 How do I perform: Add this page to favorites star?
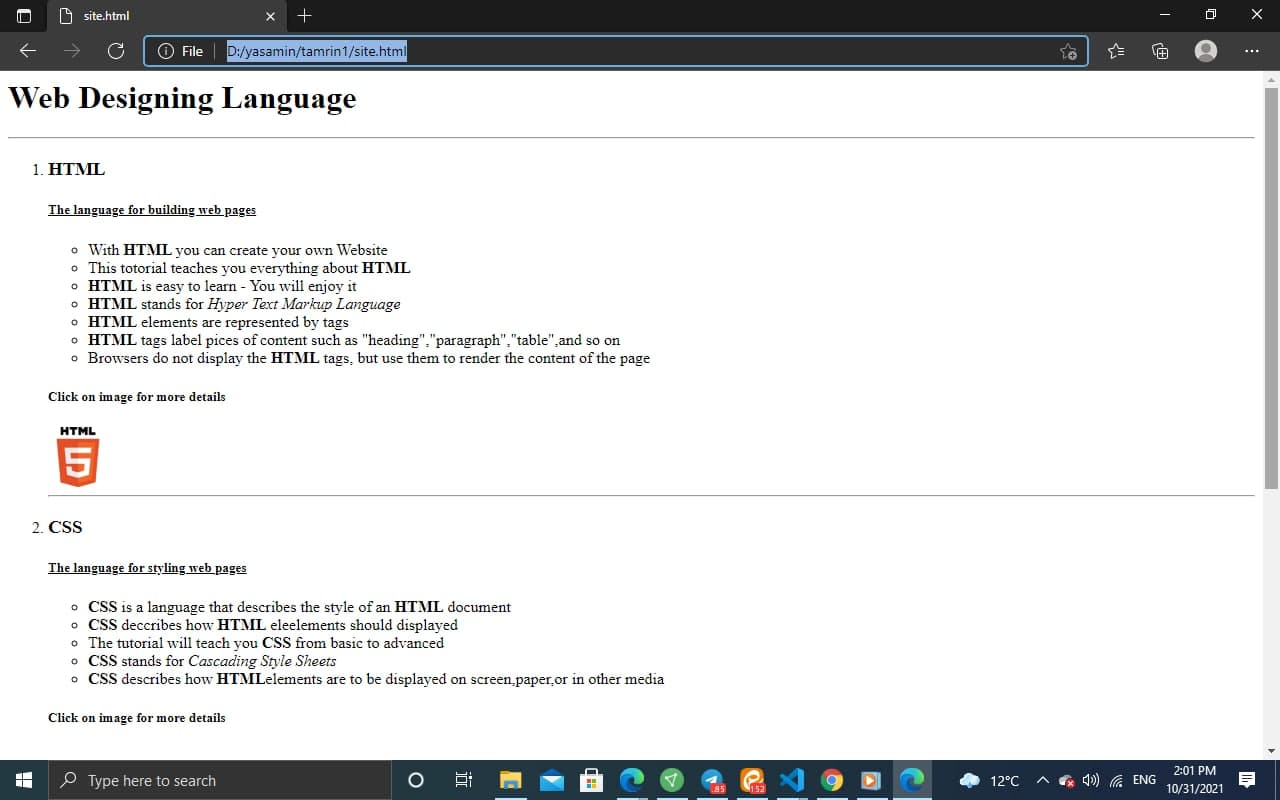[1068, 51]
